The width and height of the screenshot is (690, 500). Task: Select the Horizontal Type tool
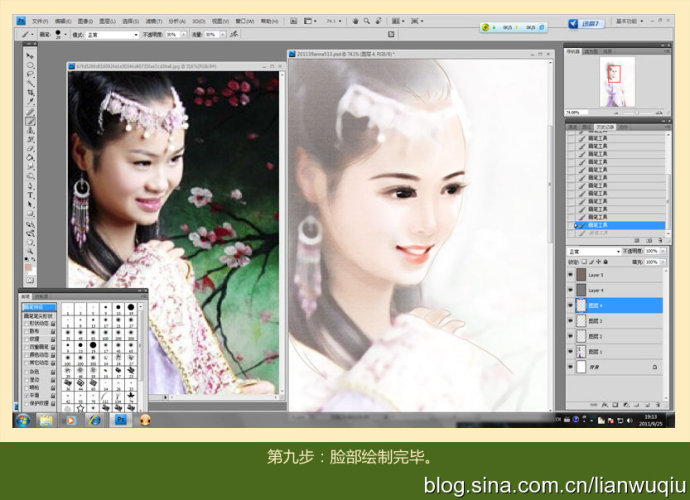30,195
